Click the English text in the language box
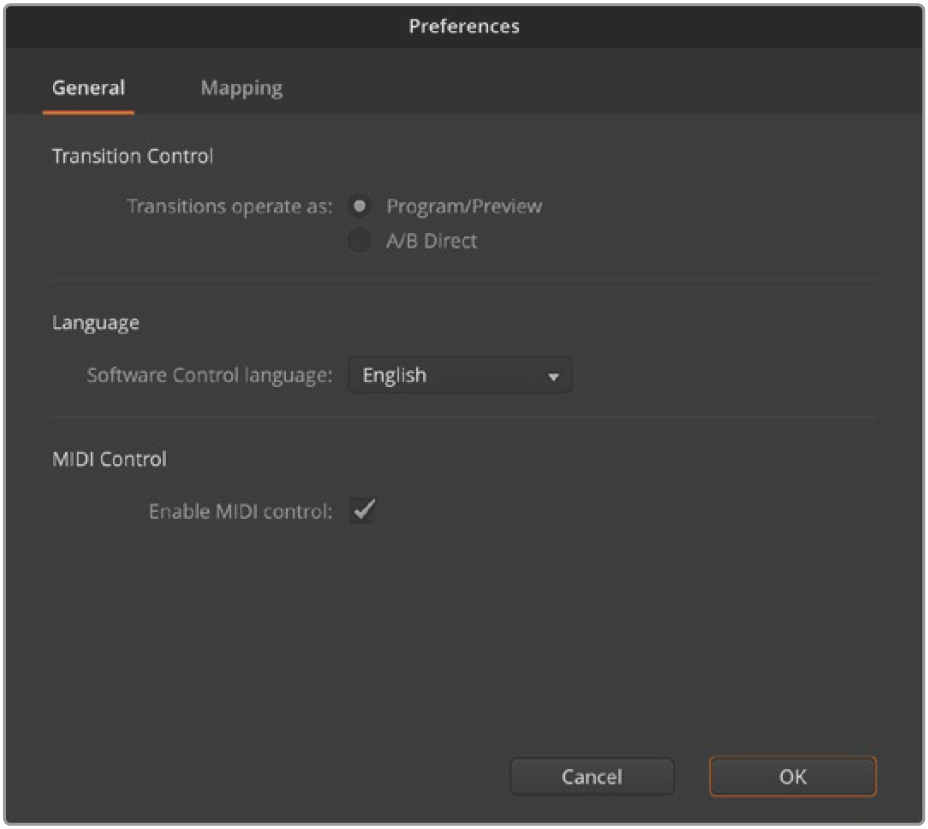 click(x=394, y=375)
